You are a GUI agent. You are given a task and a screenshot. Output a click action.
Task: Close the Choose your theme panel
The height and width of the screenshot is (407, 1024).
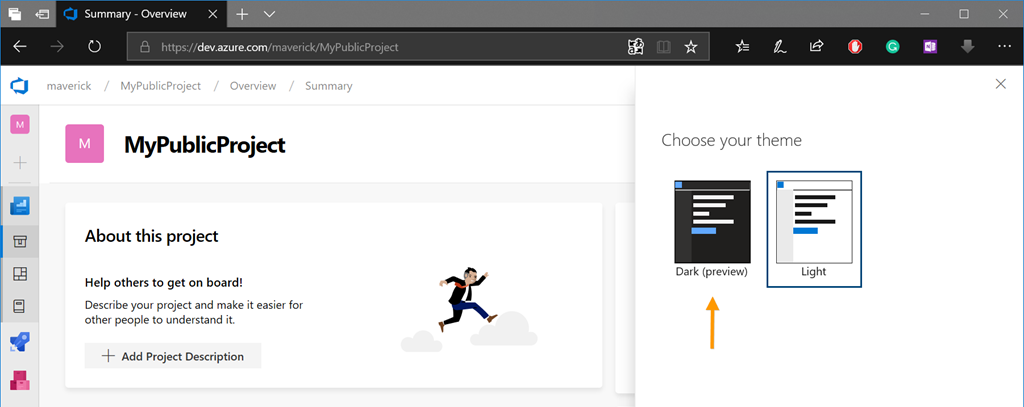(x=1000, y=84)
